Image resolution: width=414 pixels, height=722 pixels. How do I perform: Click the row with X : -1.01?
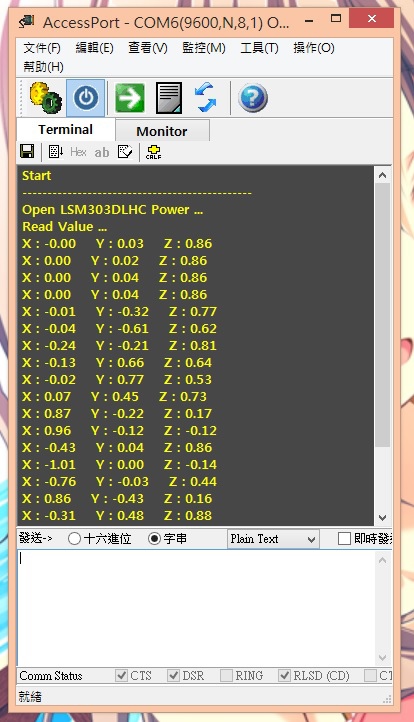tap(119, 465)
